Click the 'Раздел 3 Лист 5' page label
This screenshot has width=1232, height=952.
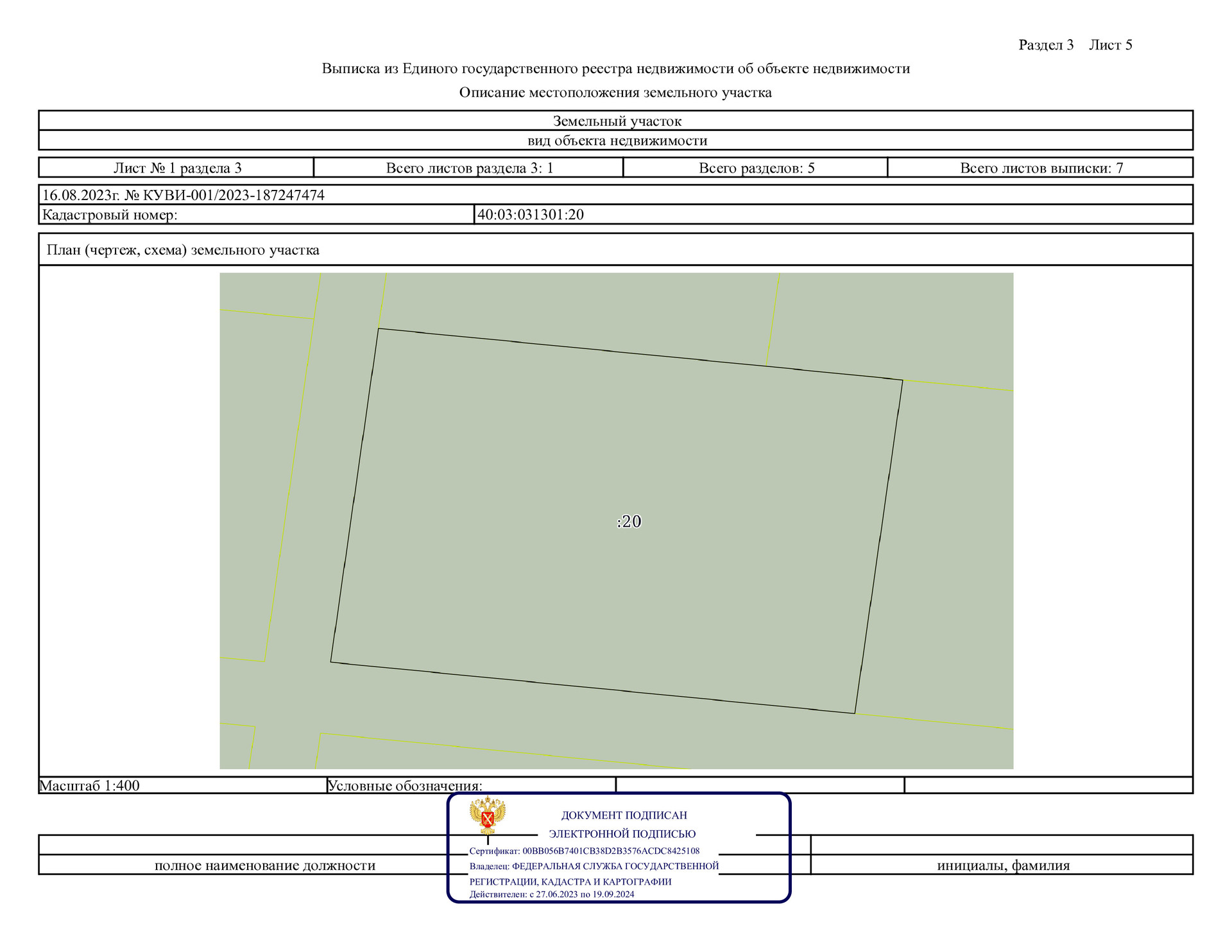[1075, 45]
